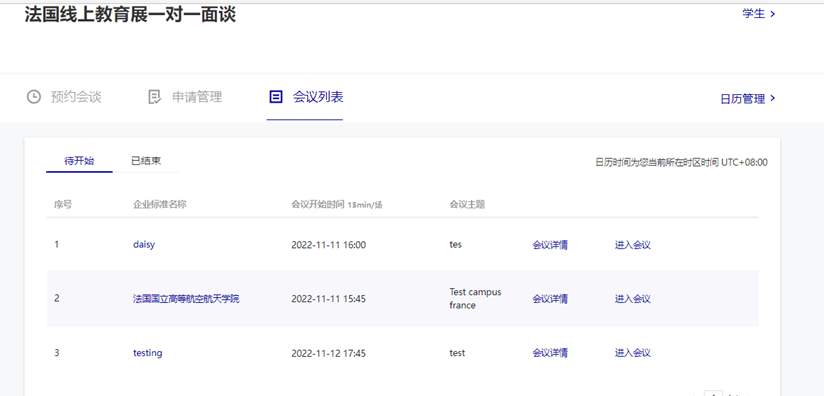Open 法国国立高等航空航天学院 link
This screenshot has width=824, height=396.
(x=186, y=299)
